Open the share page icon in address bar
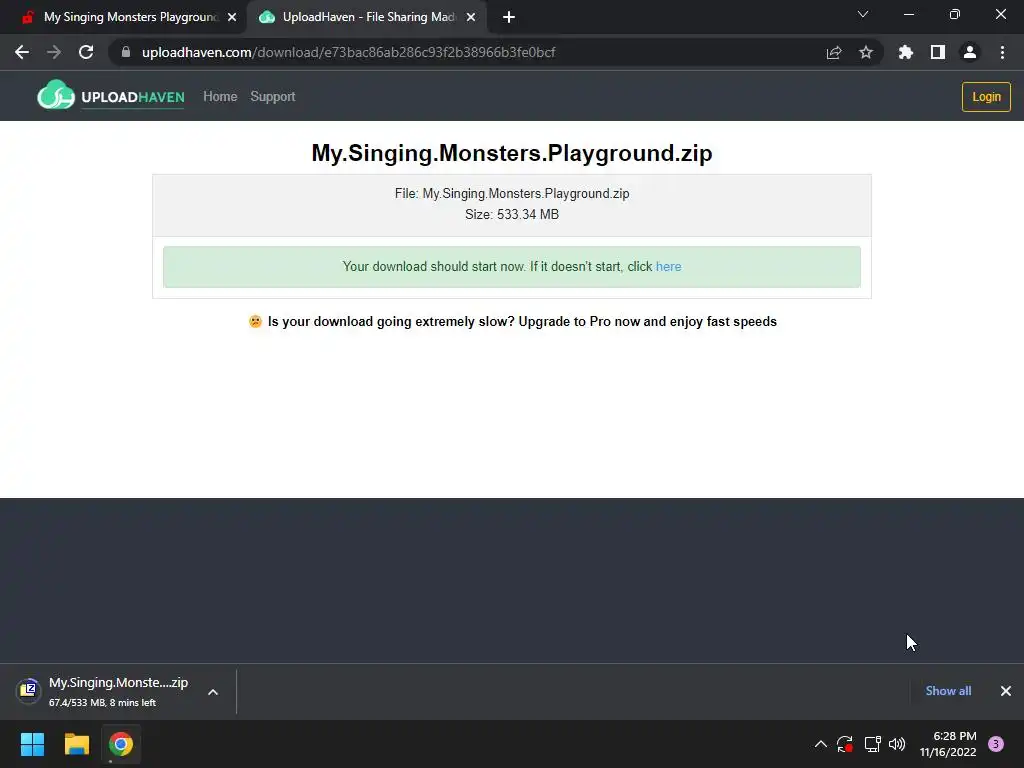The image size is (1024, 768). coord(834,52)
